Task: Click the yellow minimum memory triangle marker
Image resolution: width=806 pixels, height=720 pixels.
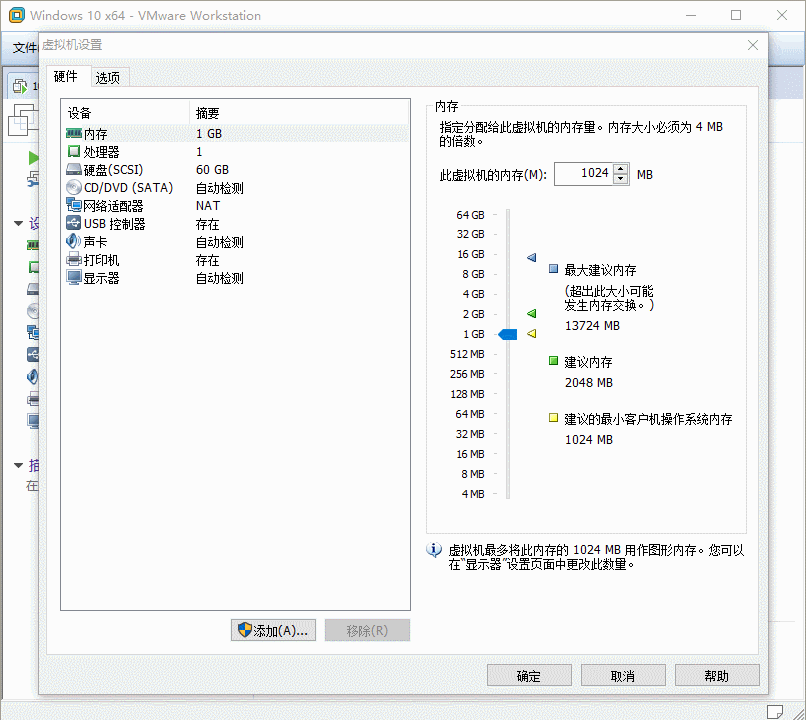Action: click(532, 334)
